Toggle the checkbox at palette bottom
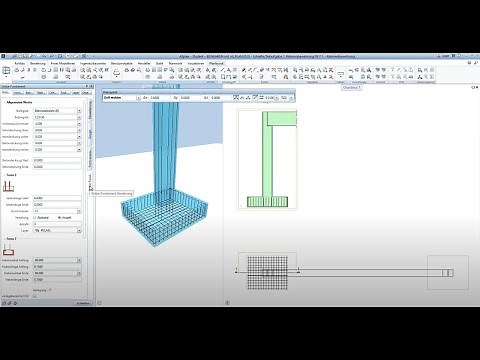Viewport: 480px width, 360px height. [x=35, y=296]
